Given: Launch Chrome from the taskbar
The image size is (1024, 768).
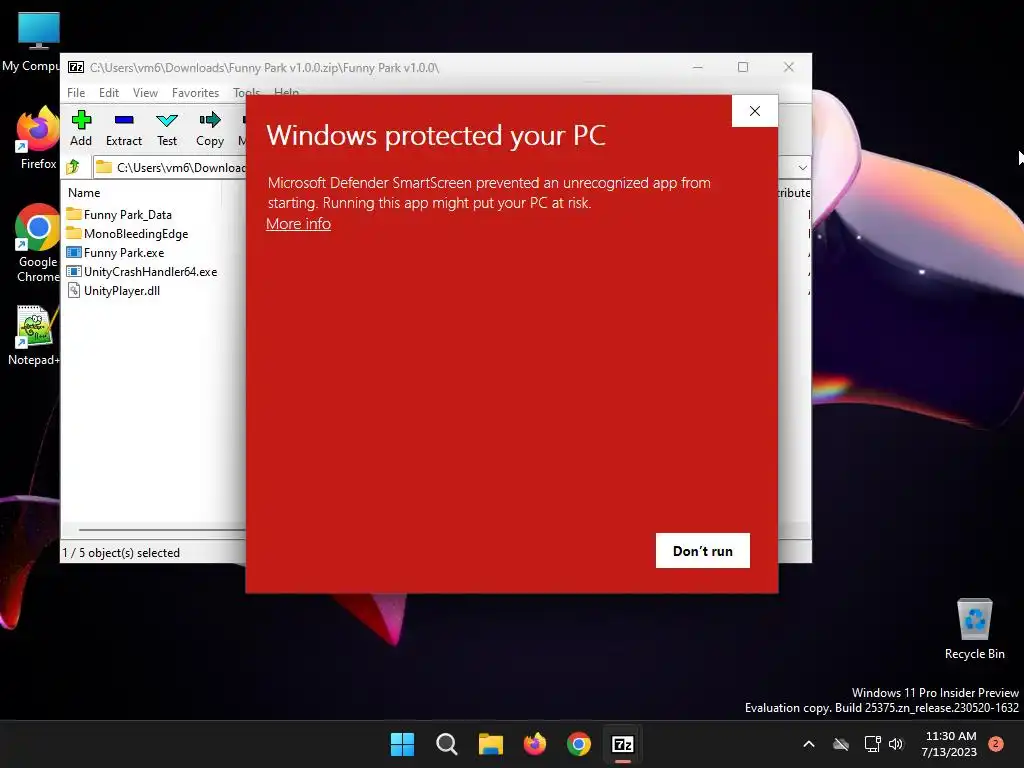Looking at the screenshot, I should [579, 744].
